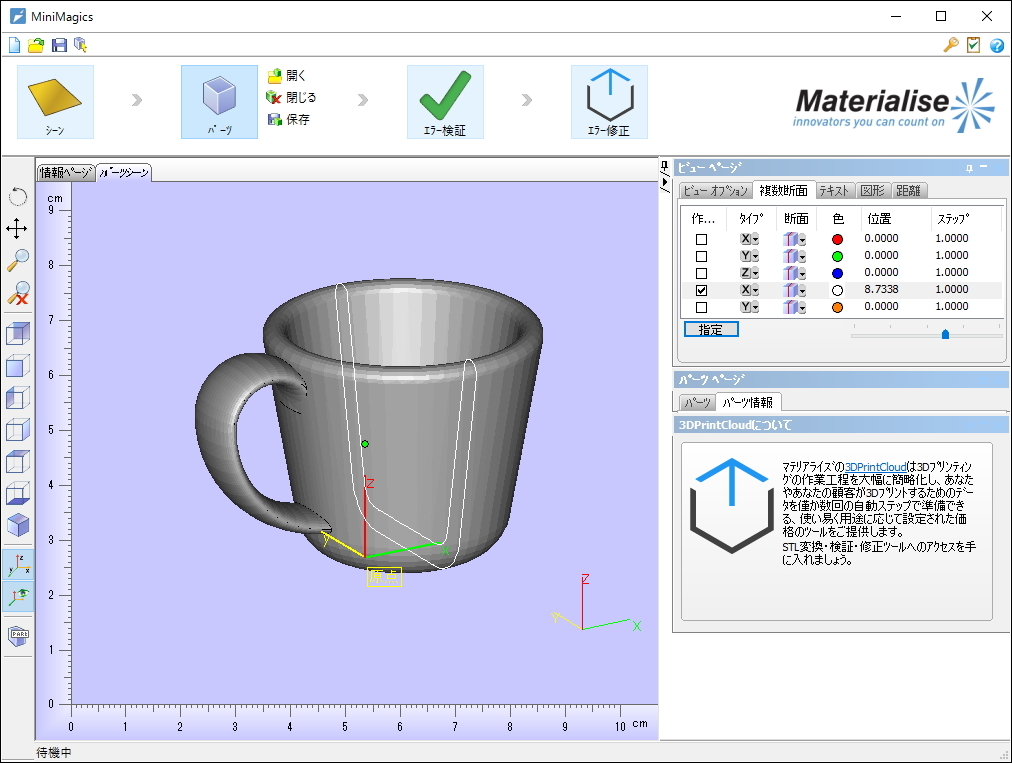Viewport: 1012px width, 763px height.
Task: Open ビューオプション tab
Action: pos(715,190)
